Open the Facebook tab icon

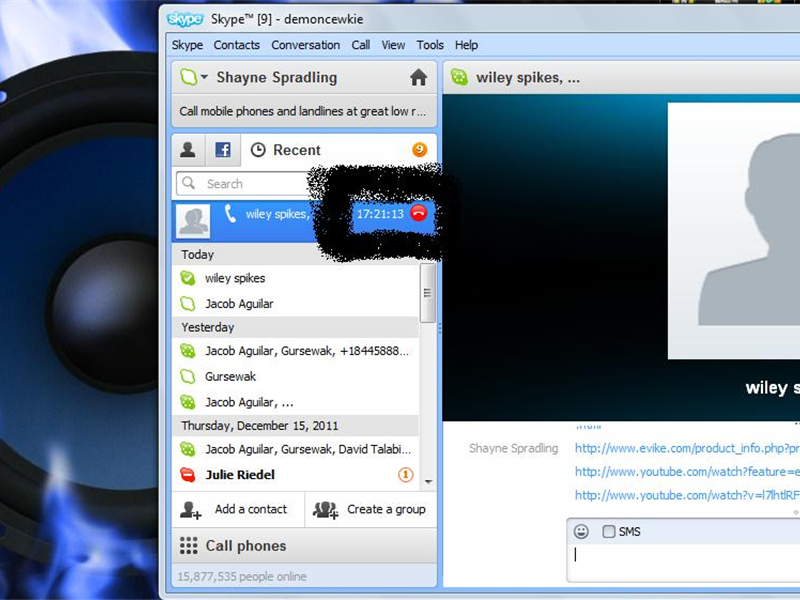click(222, 149)
